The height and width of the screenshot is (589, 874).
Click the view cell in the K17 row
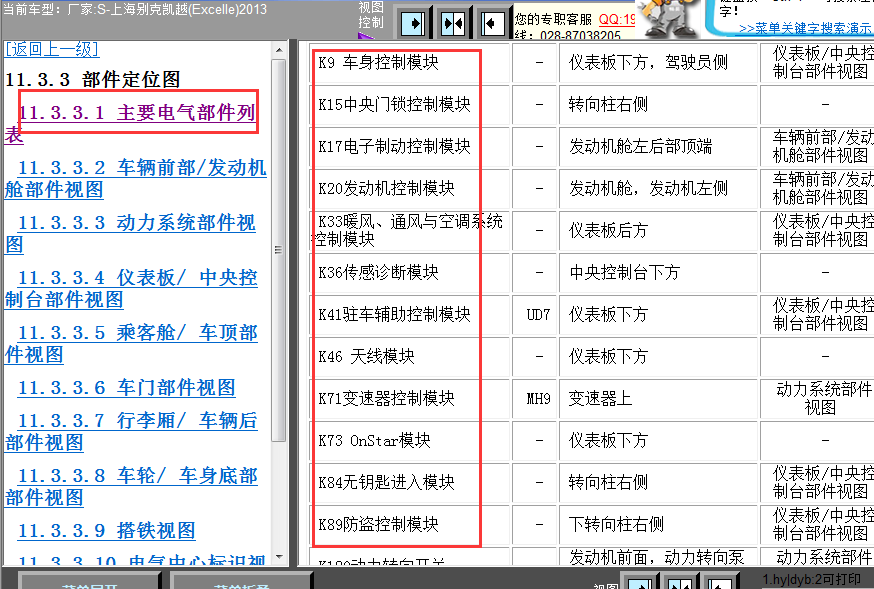(817, 147)
